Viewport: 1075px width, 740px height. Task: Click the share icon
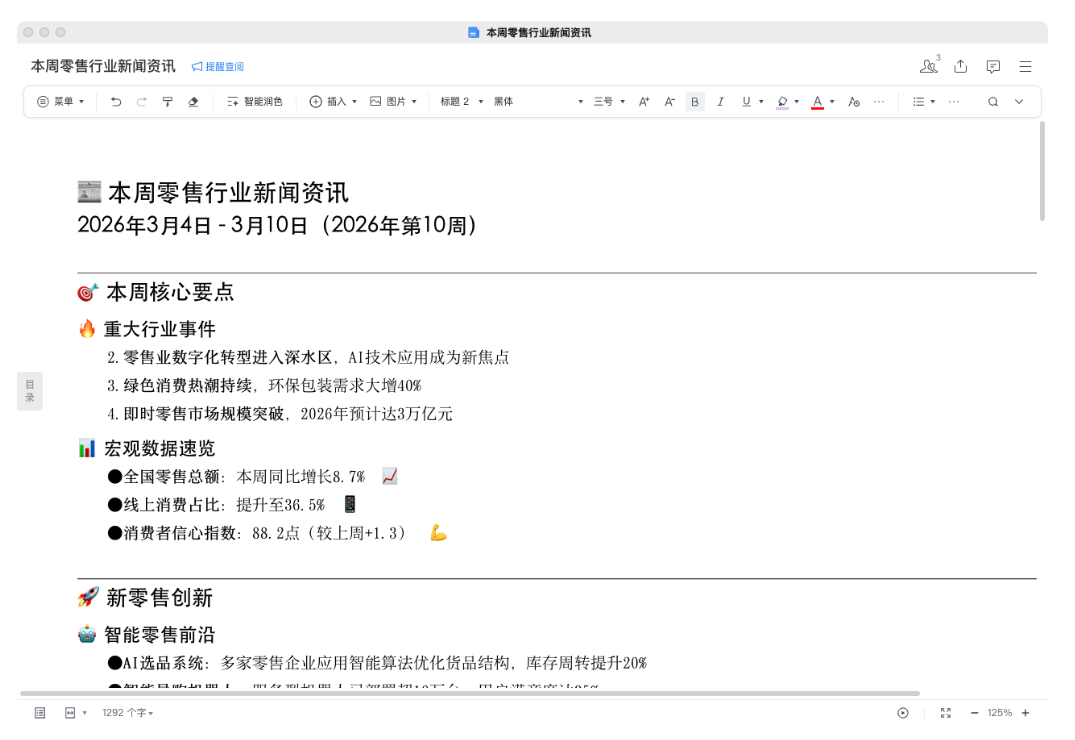point(960,66)
